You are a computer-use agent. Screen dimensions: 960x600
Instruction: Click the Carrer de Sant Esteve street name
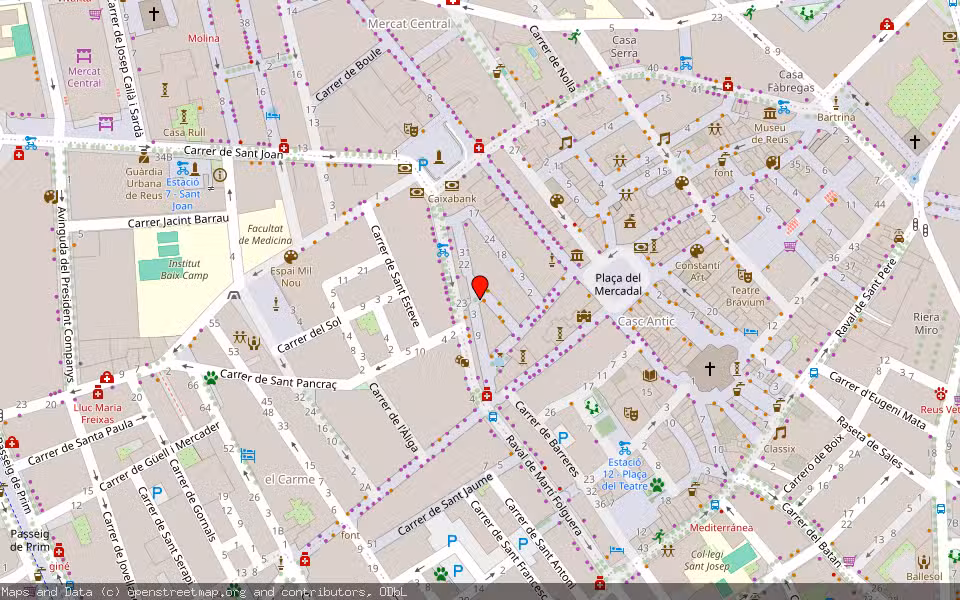pyautogui.click(x=396, y=276)
